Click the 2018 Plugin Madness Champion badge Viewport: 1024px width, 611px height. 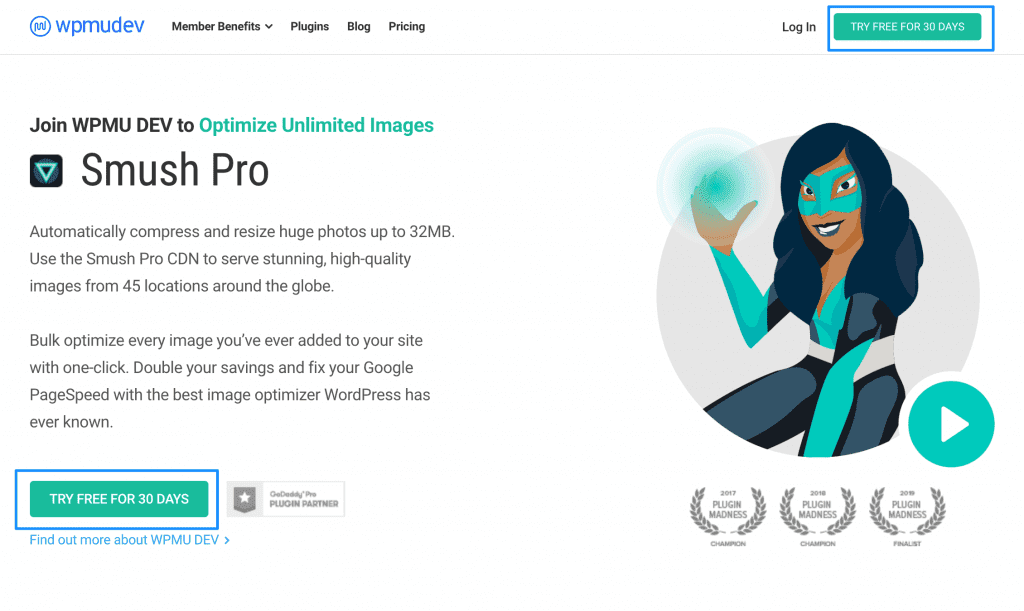817,516
